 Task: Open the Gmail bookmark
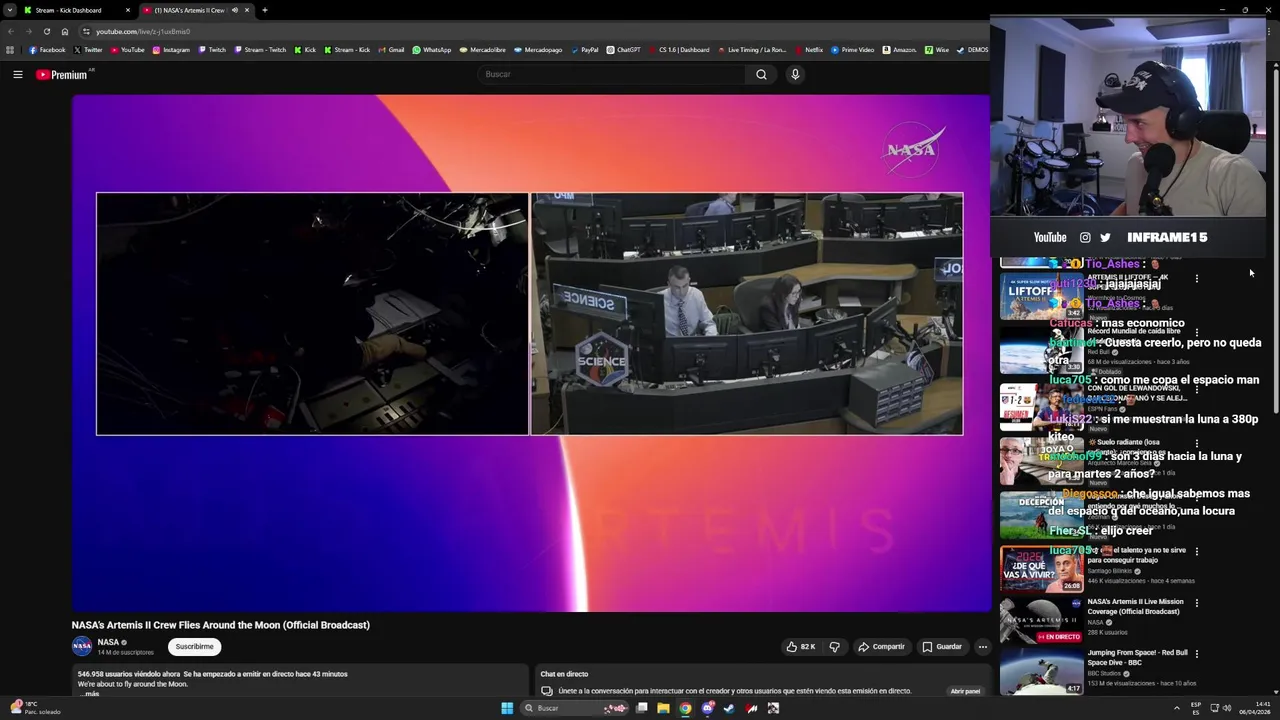(391, 50)
